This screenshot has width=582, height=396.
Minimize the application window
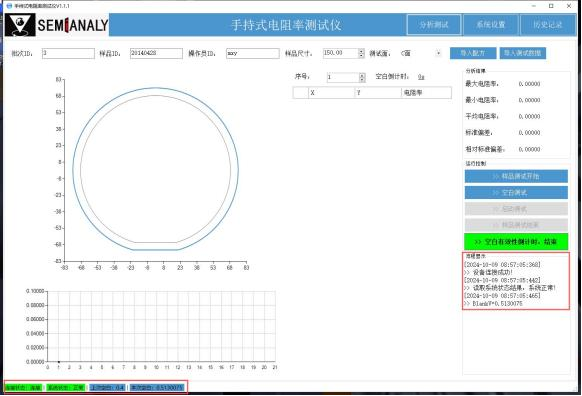click(x=534, y=6)
